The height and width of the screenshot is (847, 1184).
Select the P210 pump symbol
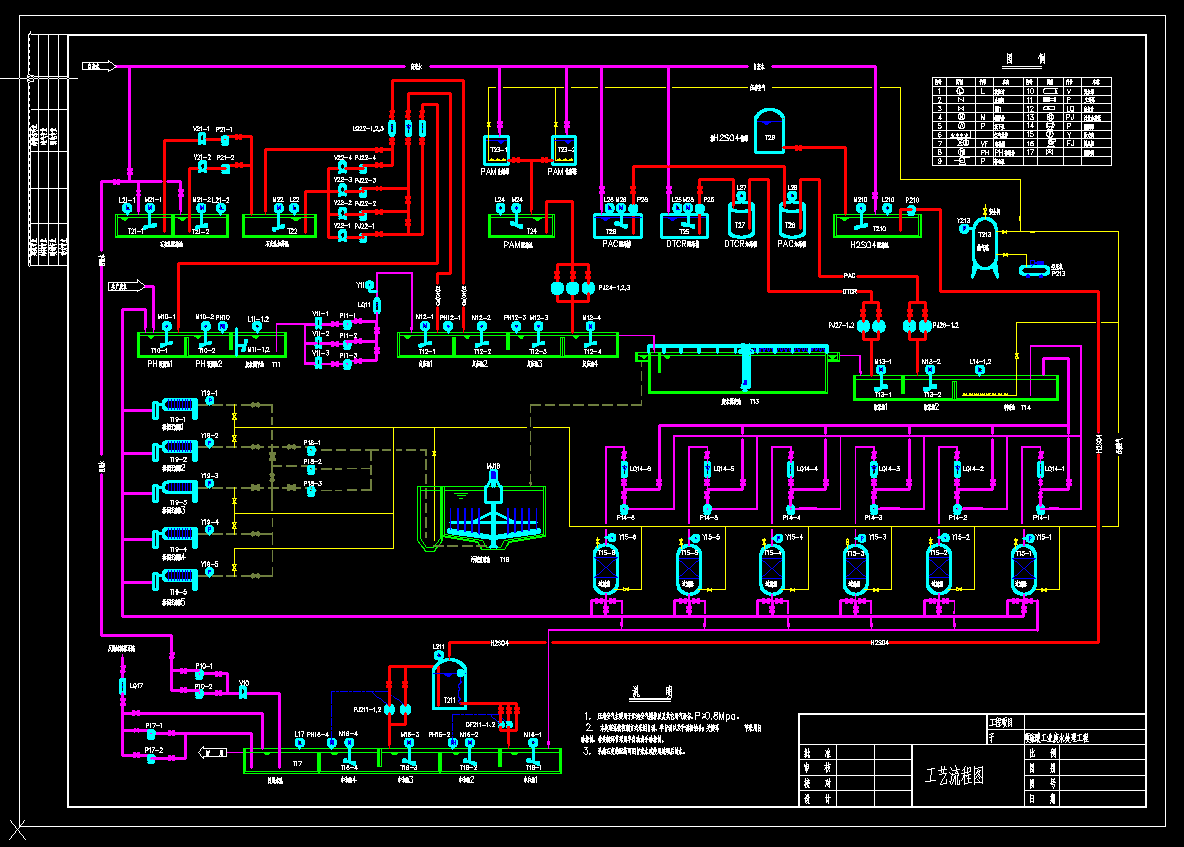click(x=911, y=211)
